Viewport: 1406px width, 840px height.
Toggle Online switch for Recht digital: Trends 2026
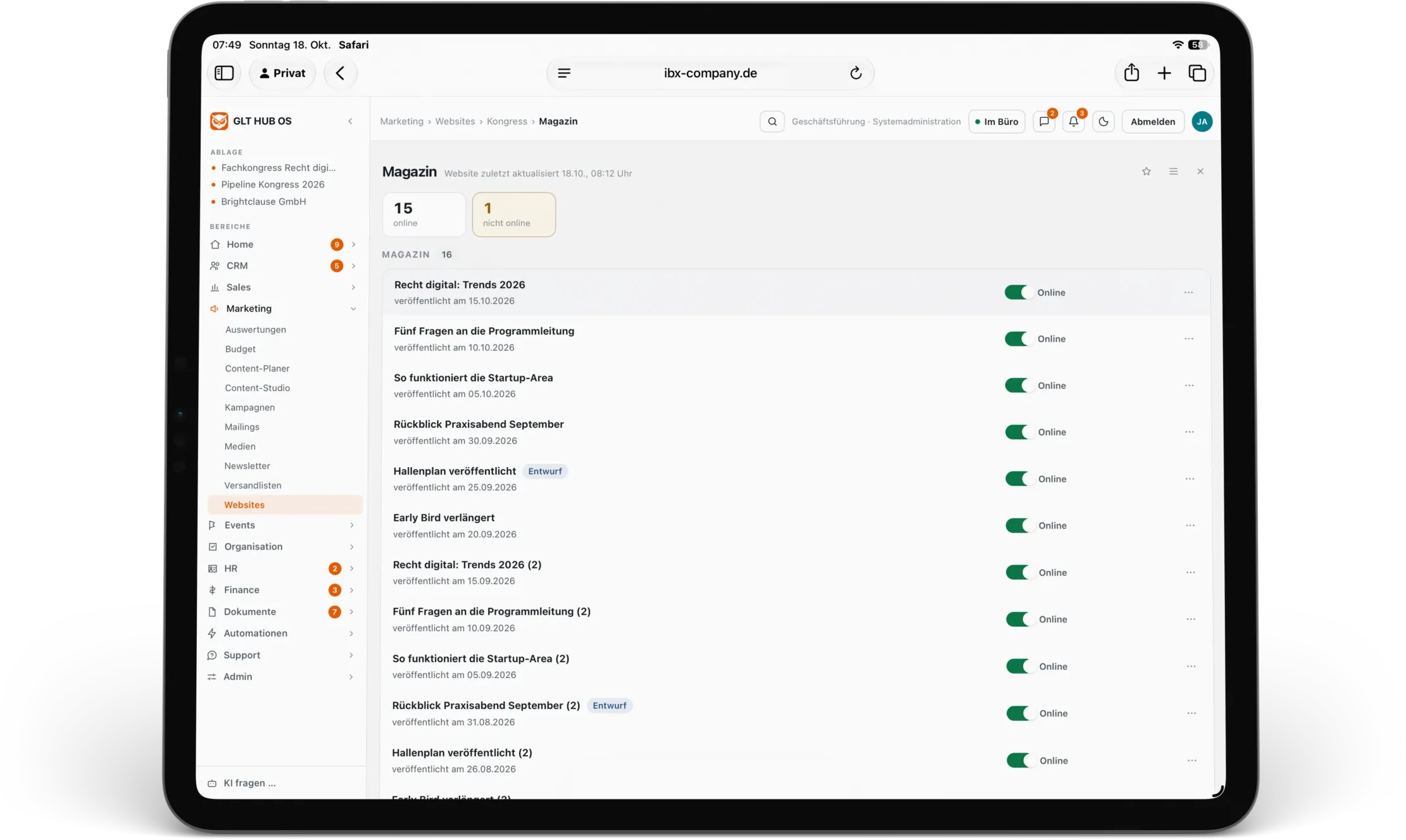point(1018,292)
